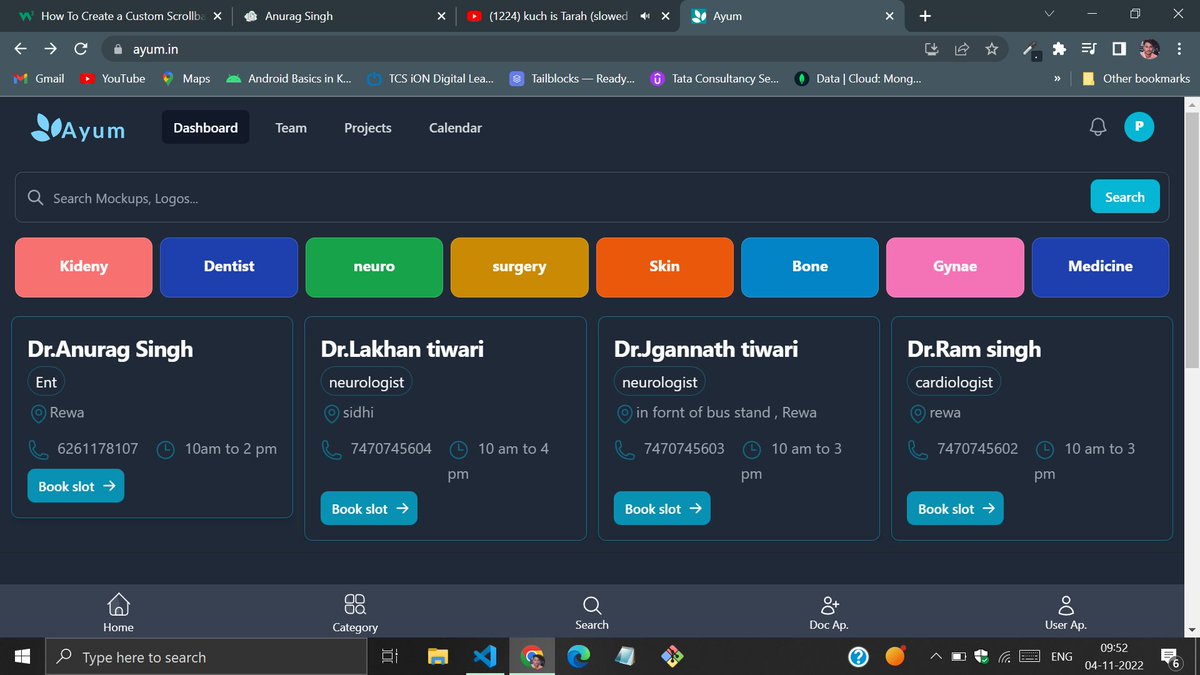Choose the surgery category tile

coord(520,267)
